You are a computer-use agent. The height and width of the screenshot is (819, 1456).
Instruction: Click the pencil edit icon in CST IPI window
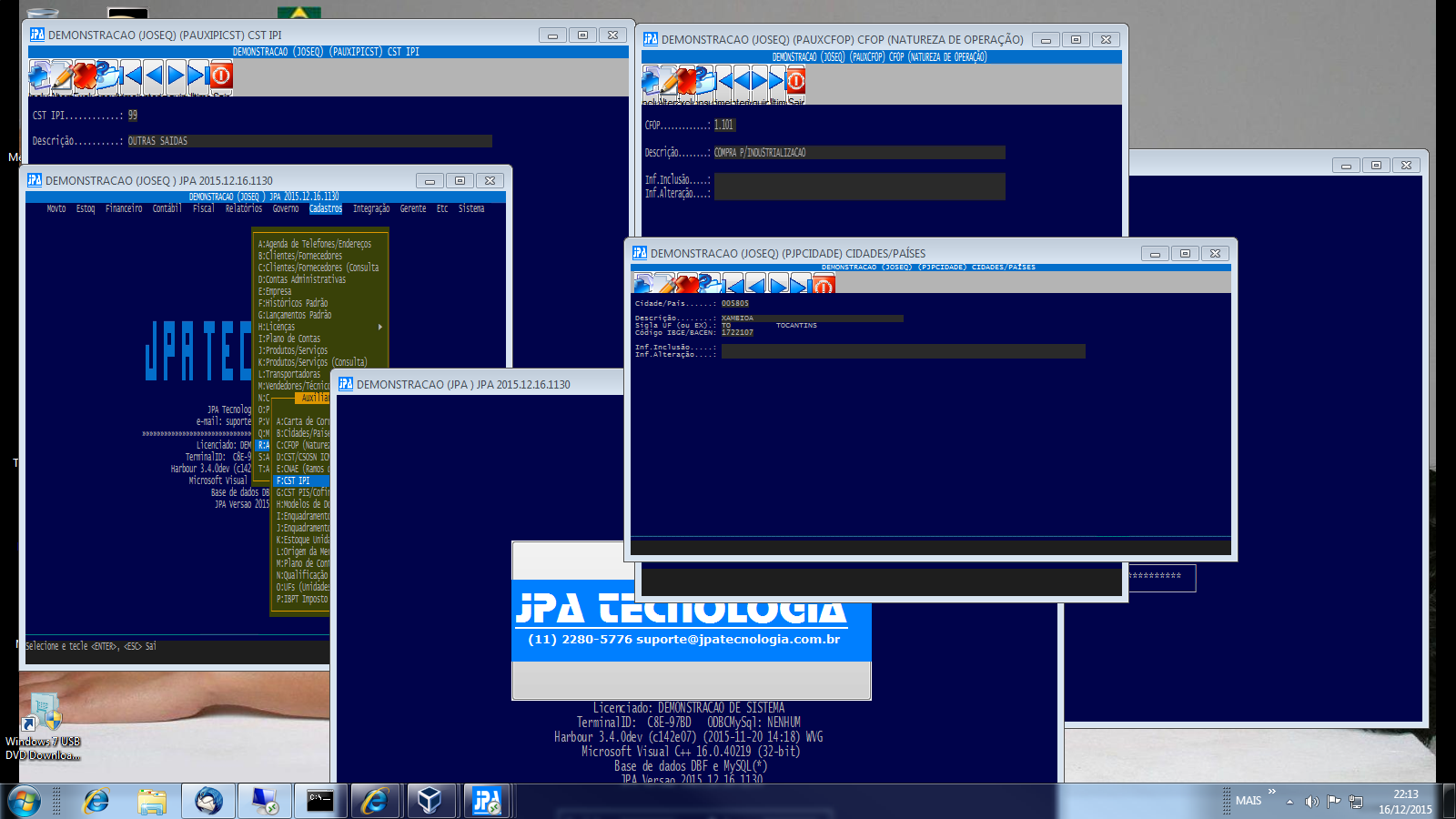pyautogui.click(x=62, y=76)
